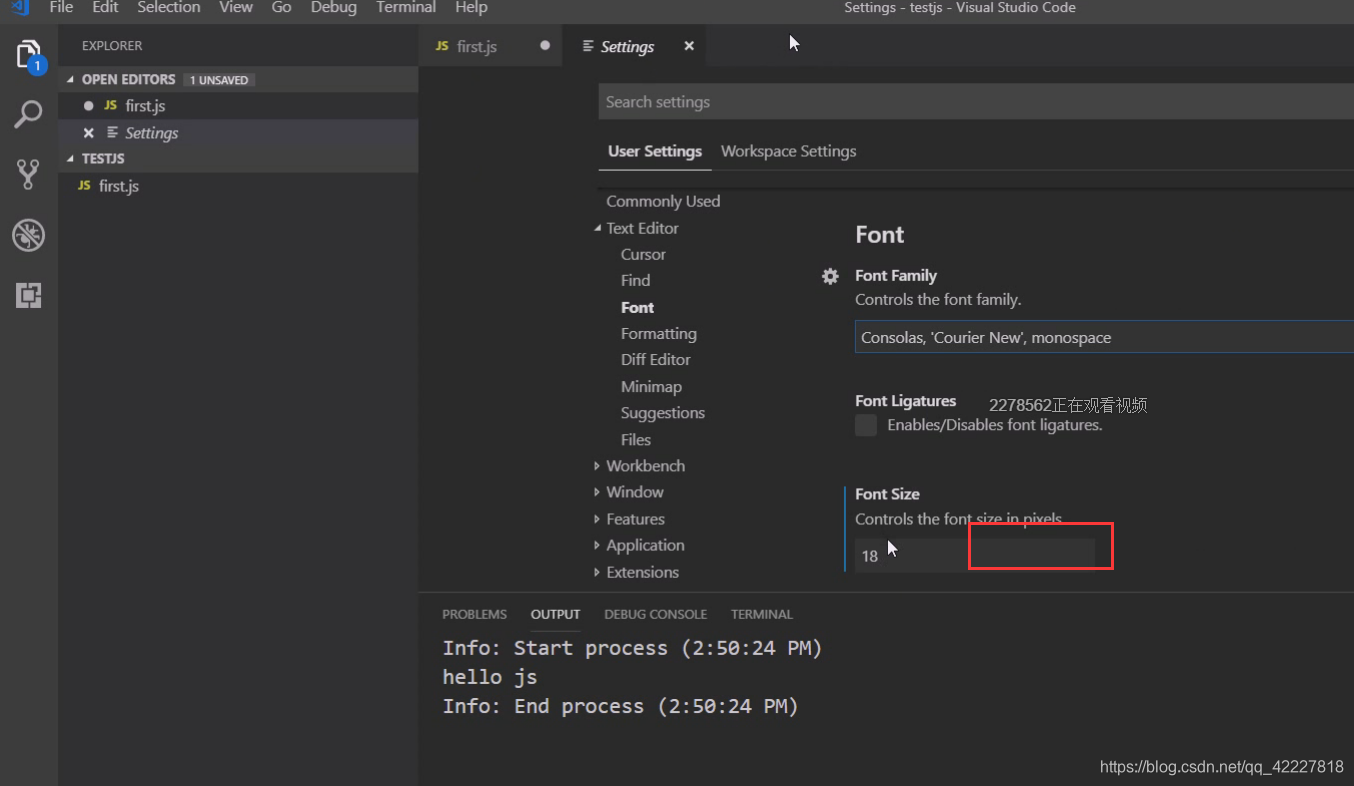Click the 'Info: Start process' output line
Screen dimensions: 1354x786
tap(632, 648)
